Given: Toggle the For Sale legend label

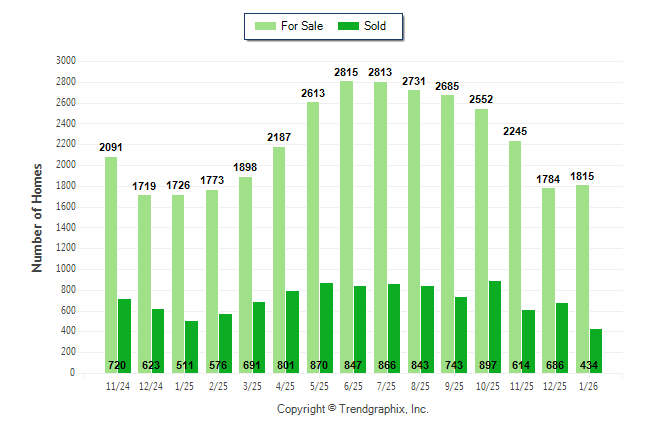Looking at the screenshot, I should [304, 26].
